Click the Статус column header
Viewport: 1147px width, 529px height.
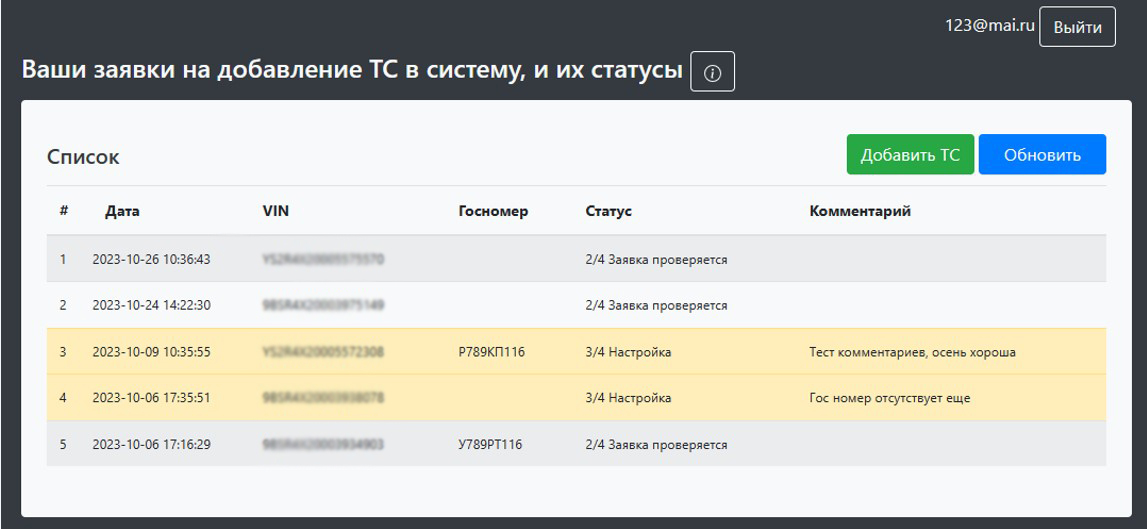pos(608,211)
